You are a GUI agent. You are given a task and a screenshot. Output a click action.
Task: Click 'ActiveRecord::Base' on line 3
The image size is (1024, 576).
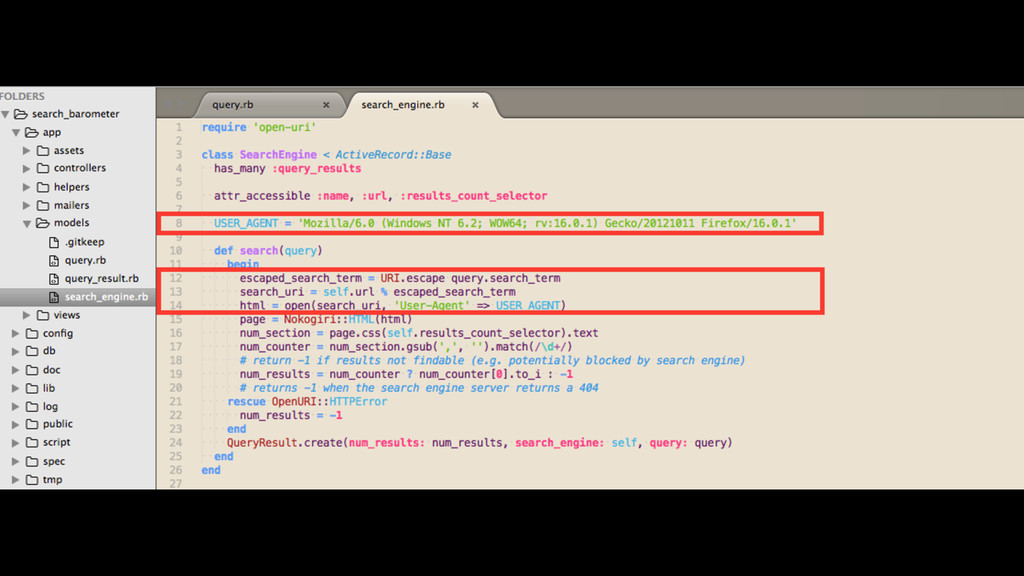coord(393,155)
